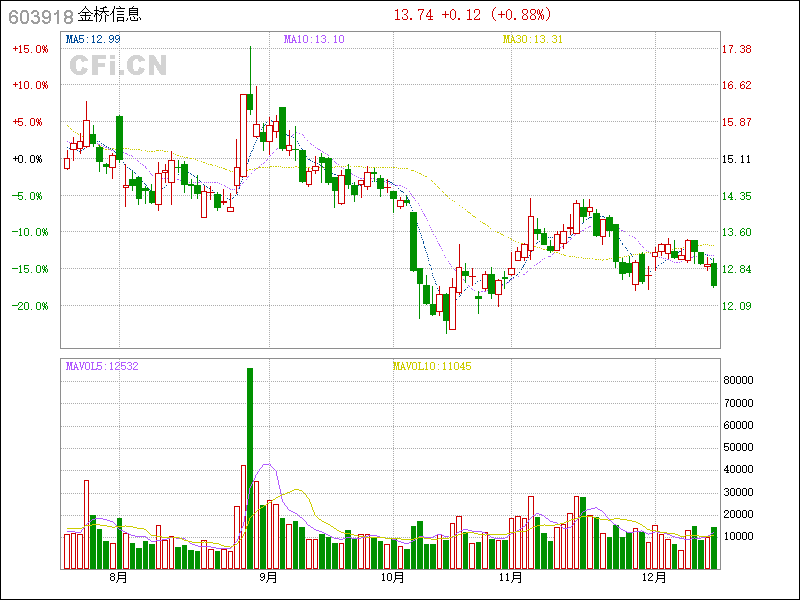Select the stock code 603918

(x=38, y=16)
